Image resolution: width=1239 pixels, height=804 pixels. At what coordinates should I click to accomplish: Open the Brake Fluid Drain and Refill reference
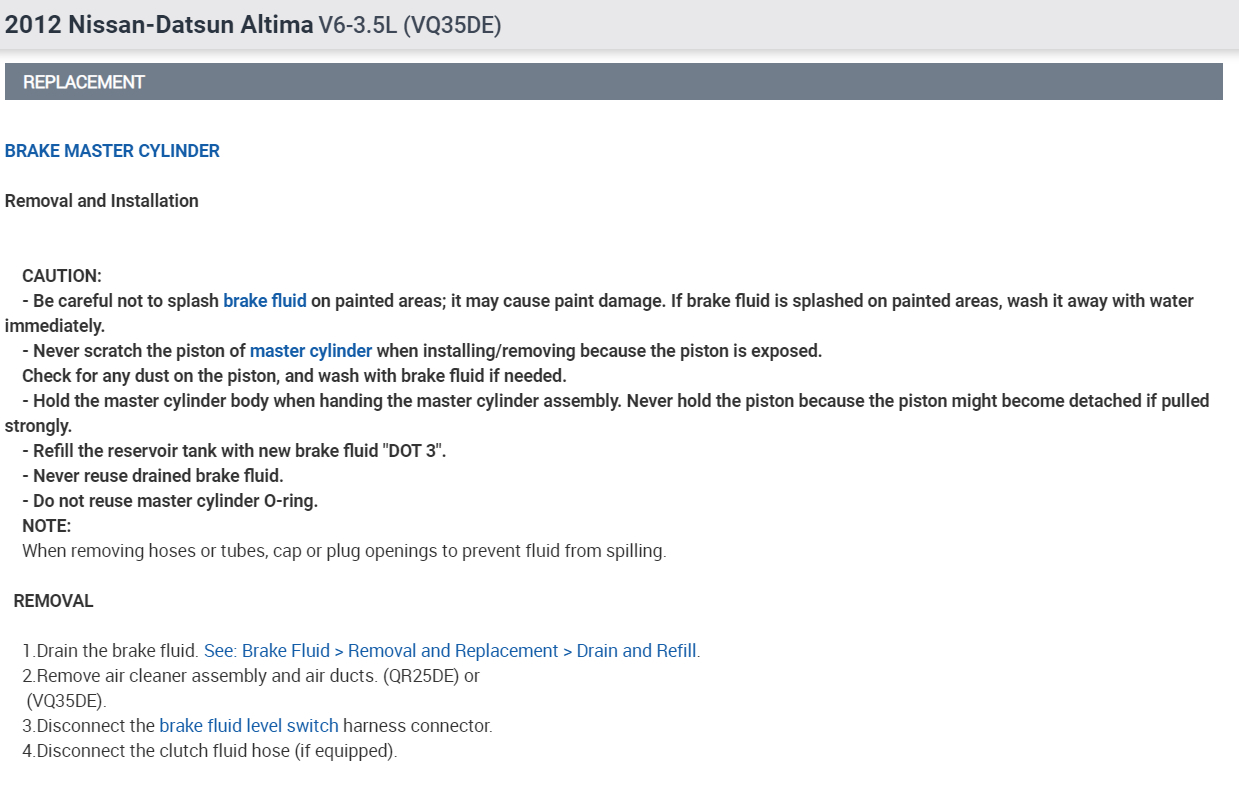(451, 651)
